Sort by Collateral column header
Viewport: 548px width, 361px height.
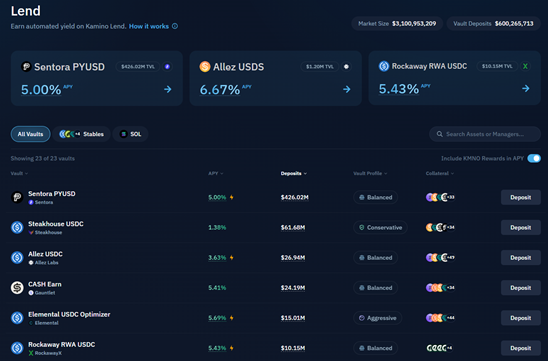click(440, 173)
